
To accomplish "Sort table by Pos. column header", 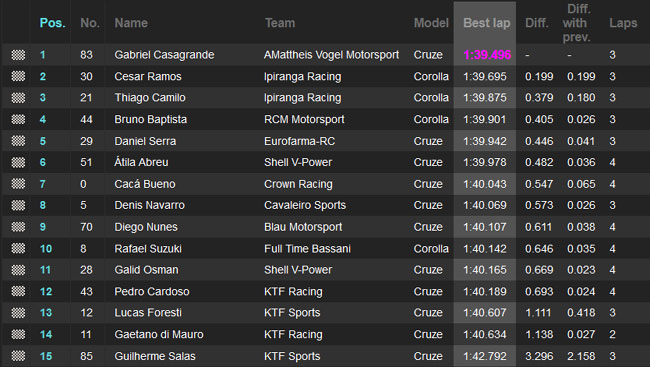I will (52, 23).
